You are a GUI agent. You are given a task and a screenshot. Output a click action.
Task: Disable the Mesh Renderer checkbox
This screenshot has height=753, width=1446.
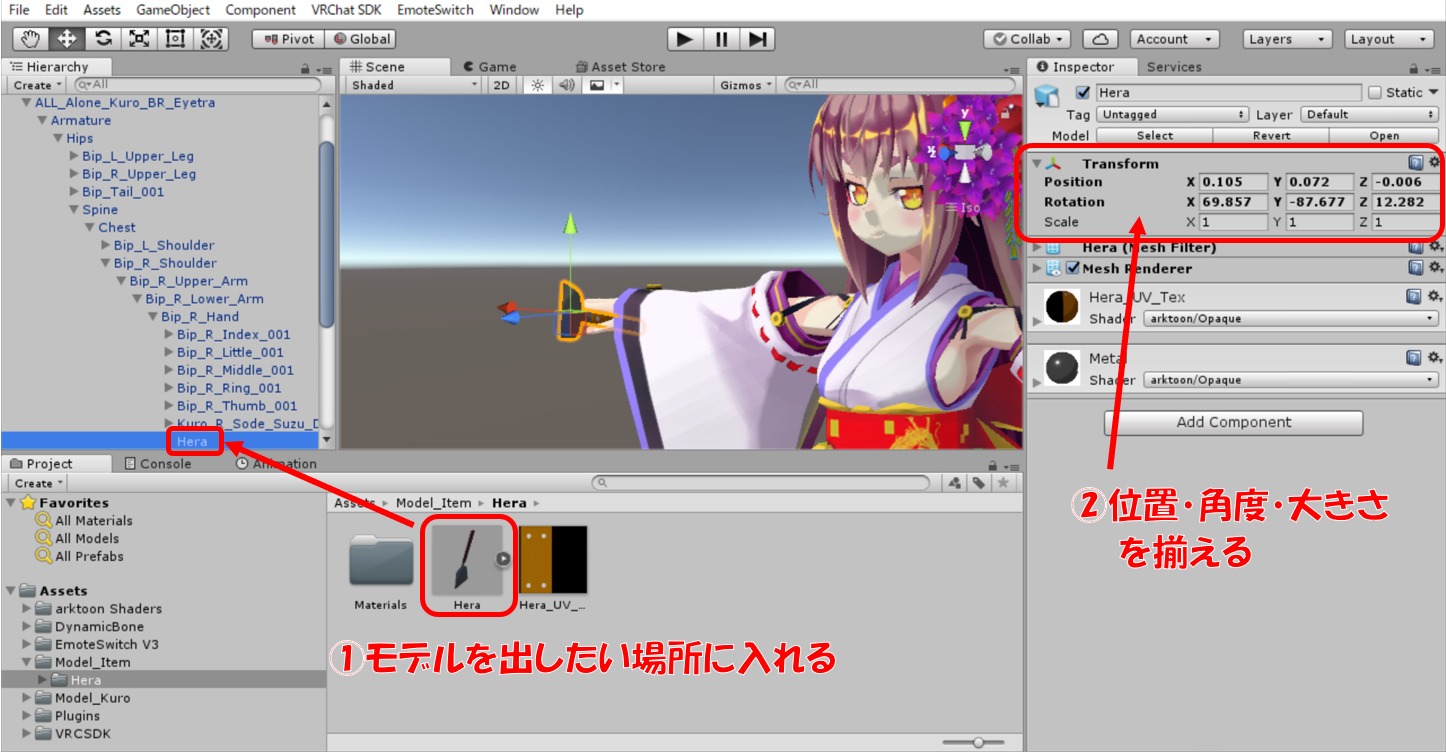(x=1073, y=268)
